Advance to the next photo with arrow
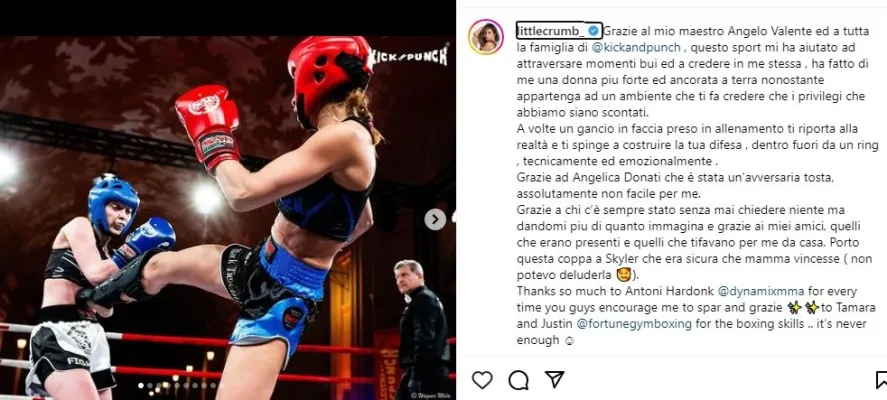The image size is (887, 400). pos(435,220)
